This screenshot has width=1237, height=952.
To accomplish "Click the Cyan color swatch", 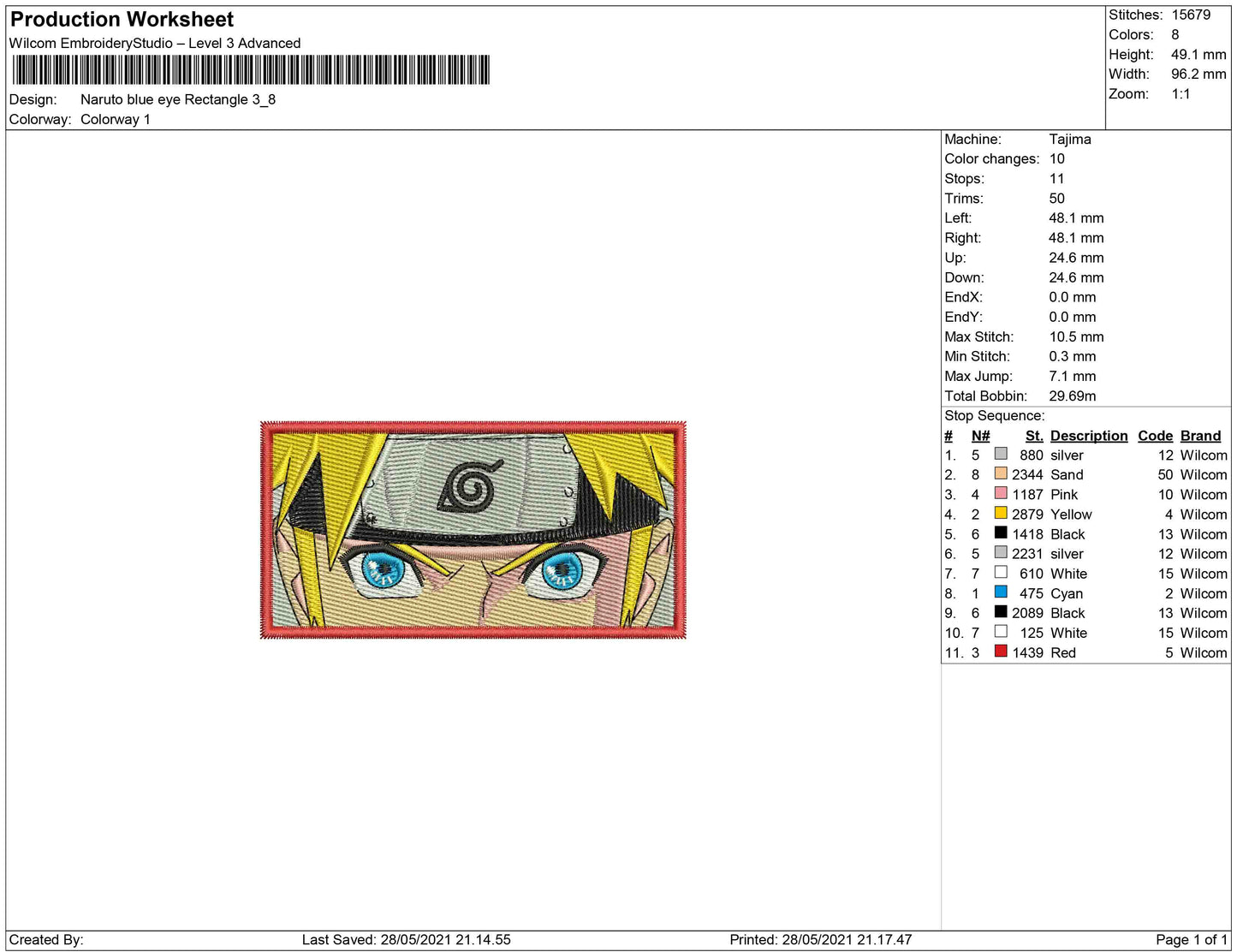I will 1001,592.
